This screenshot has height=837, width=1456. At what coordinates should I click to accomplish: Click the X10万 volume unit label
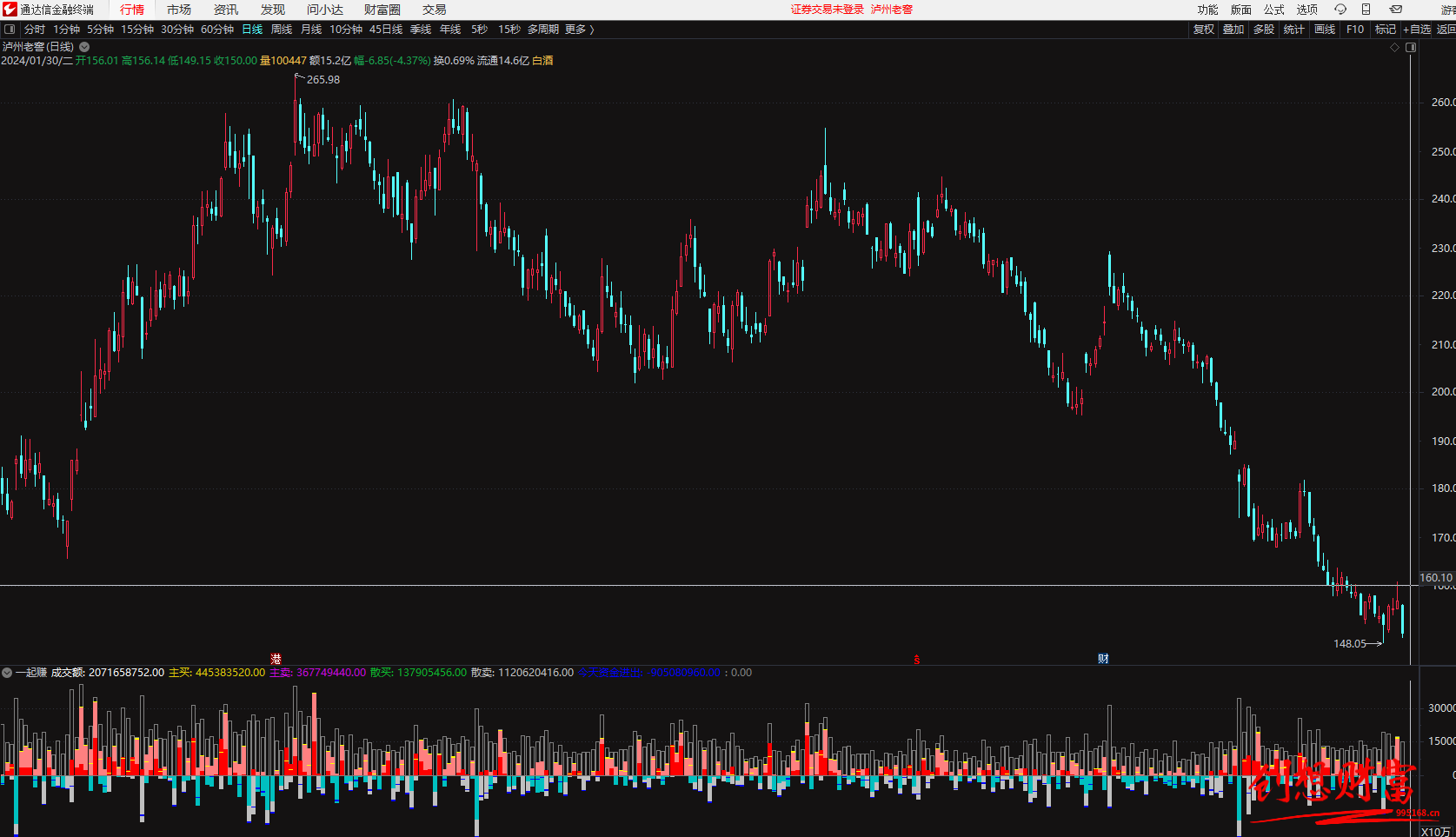(1436, 832)
